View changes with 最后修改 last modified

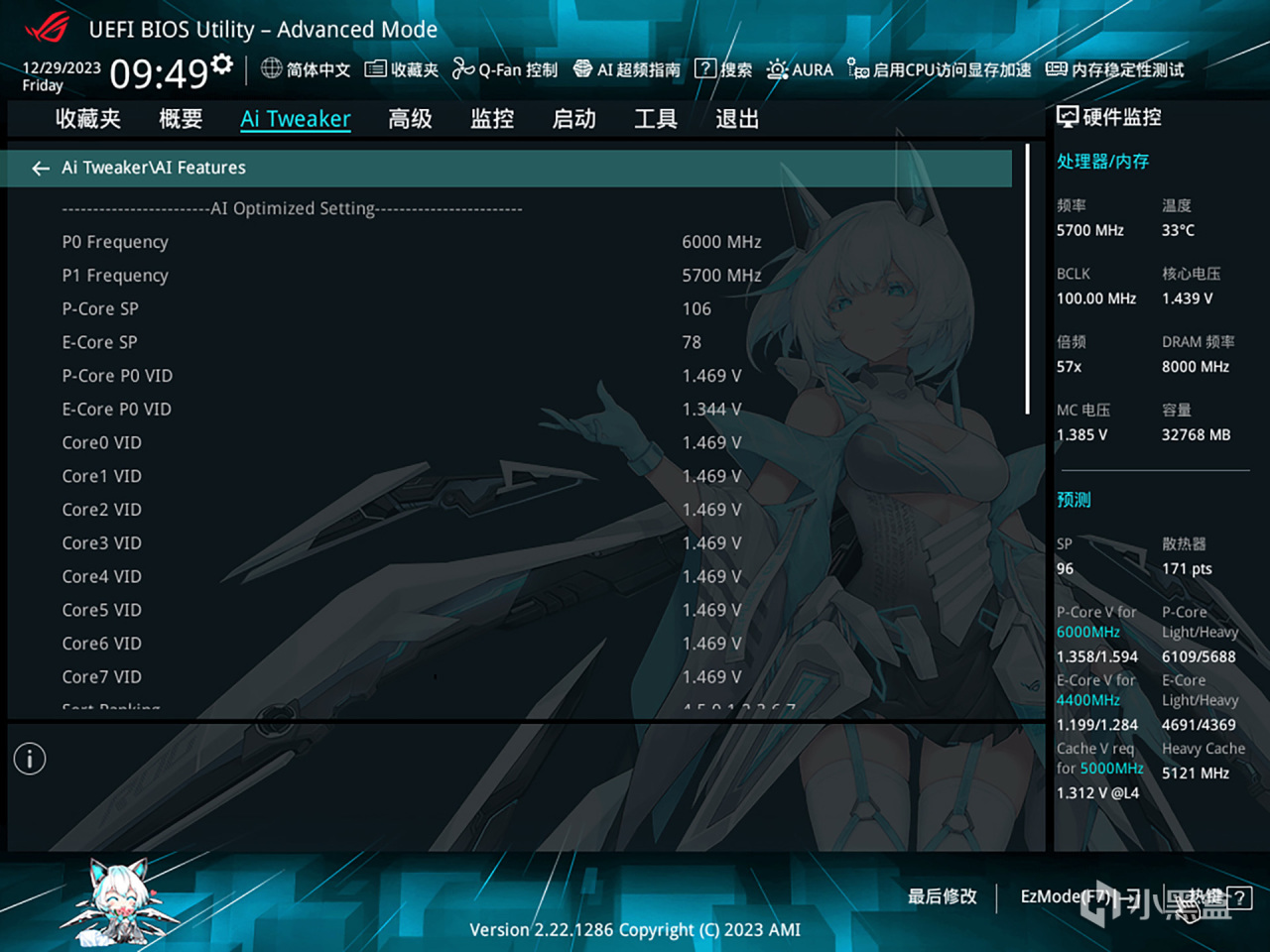941,896
